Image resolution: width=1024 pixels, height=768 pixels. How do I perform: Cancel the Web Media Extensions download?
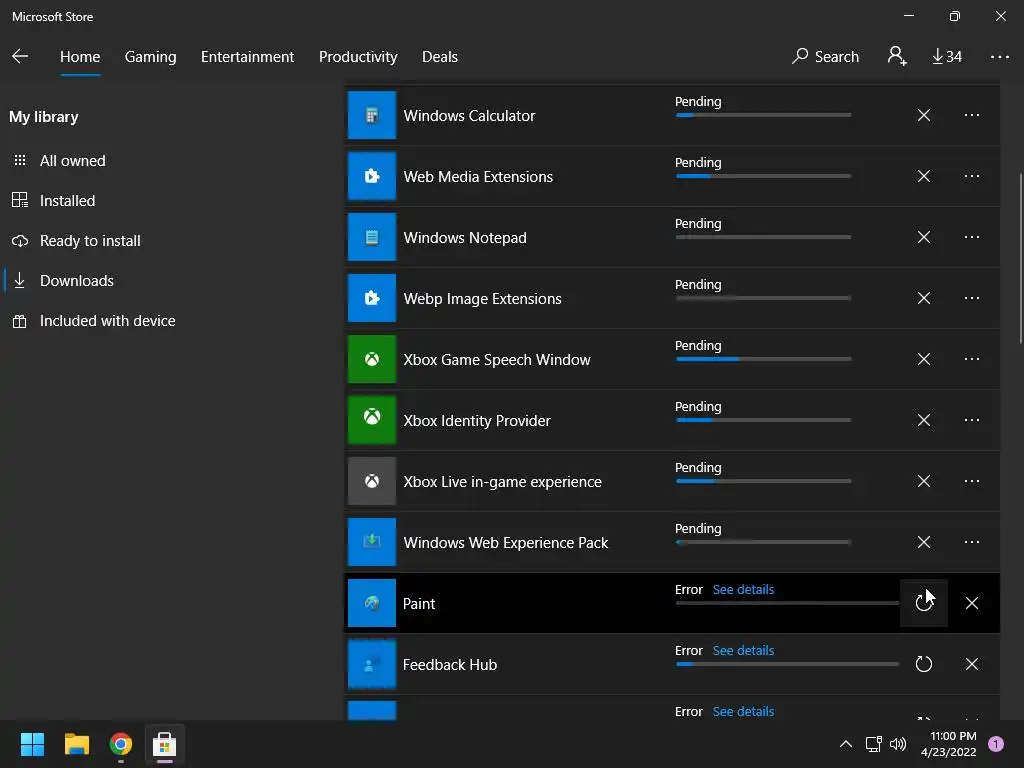(x=923, y=176)
